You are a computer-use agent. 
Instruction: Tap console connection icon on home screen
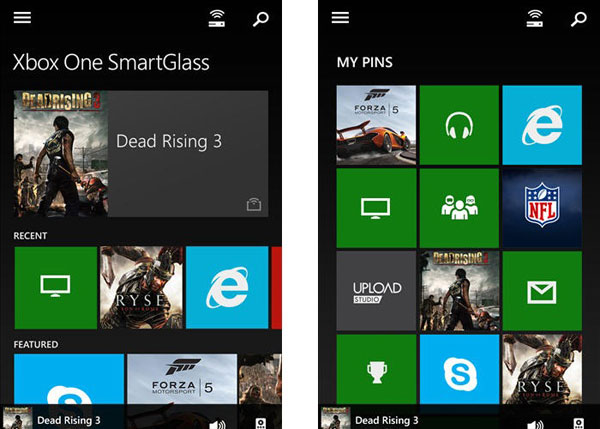click(217, 18)
